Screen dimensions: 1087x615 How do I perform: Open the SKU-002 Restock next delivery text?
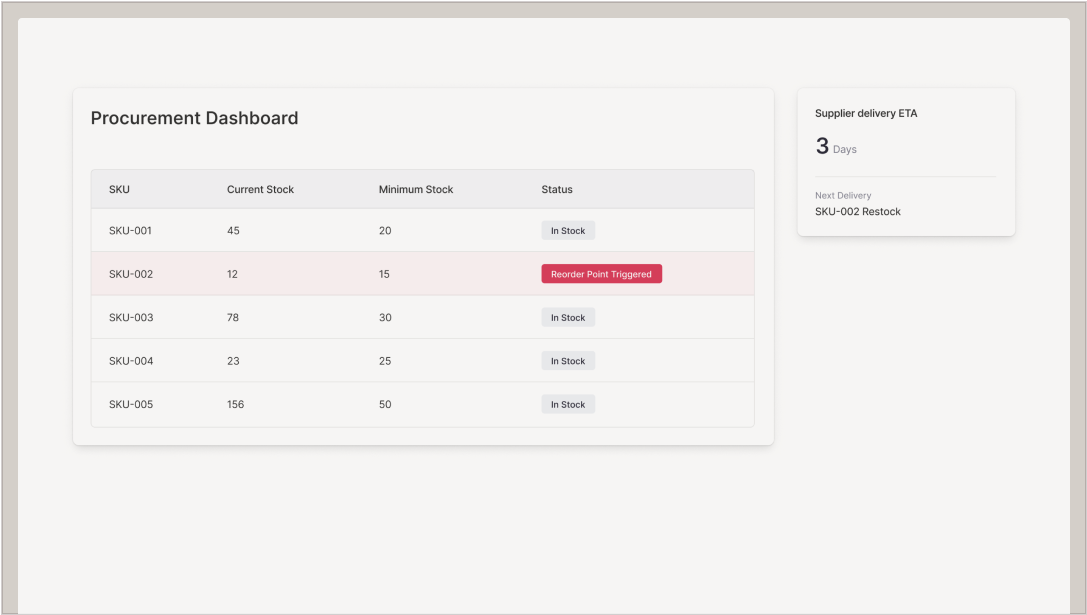pos(858,212)
